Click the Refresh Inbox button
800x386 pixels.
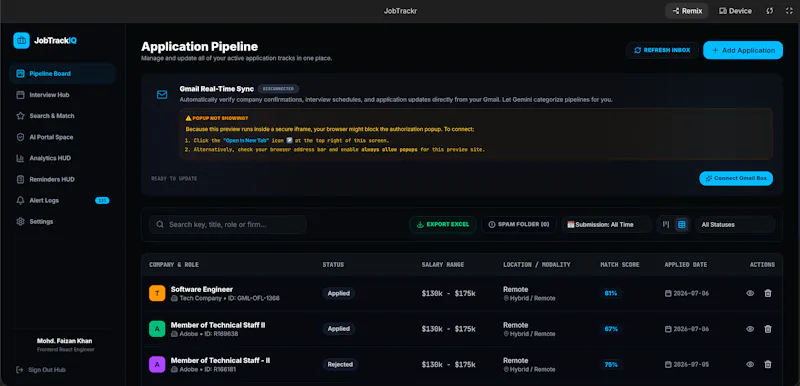(x=662, y=50)
